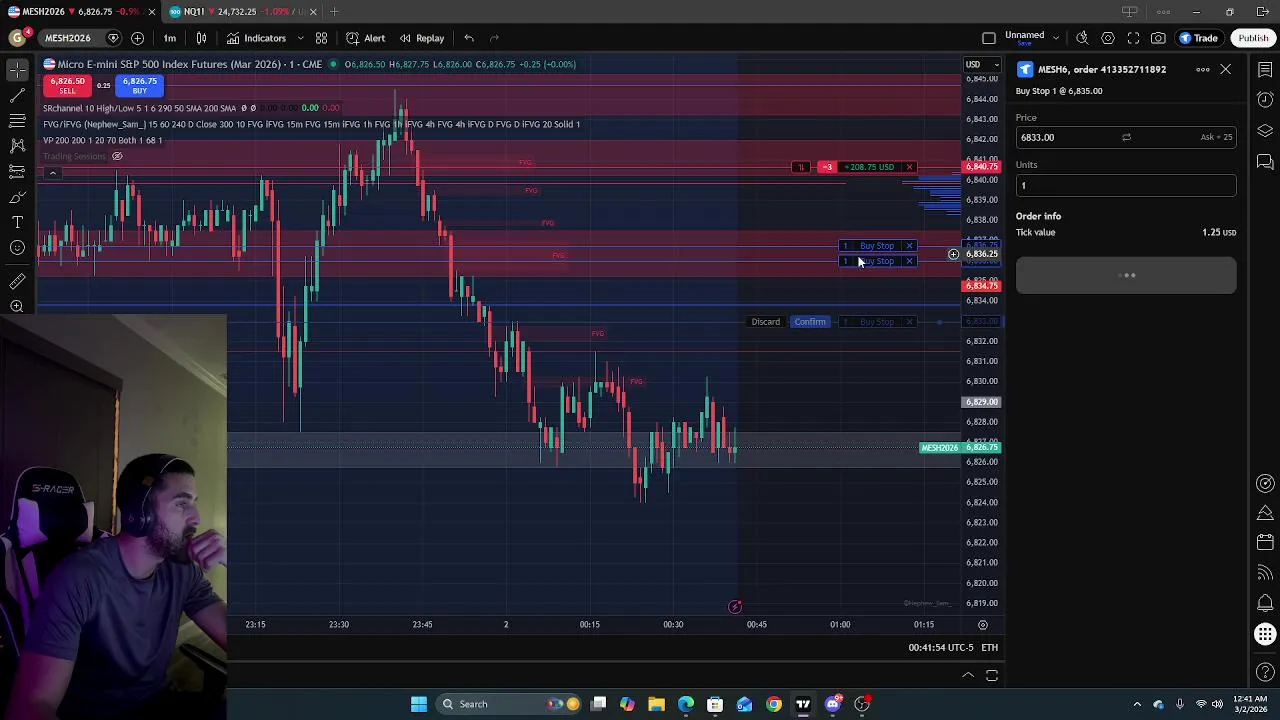Open the Alert creation dialog
The width and height of the screenshot is (1280, 720).
366,38
